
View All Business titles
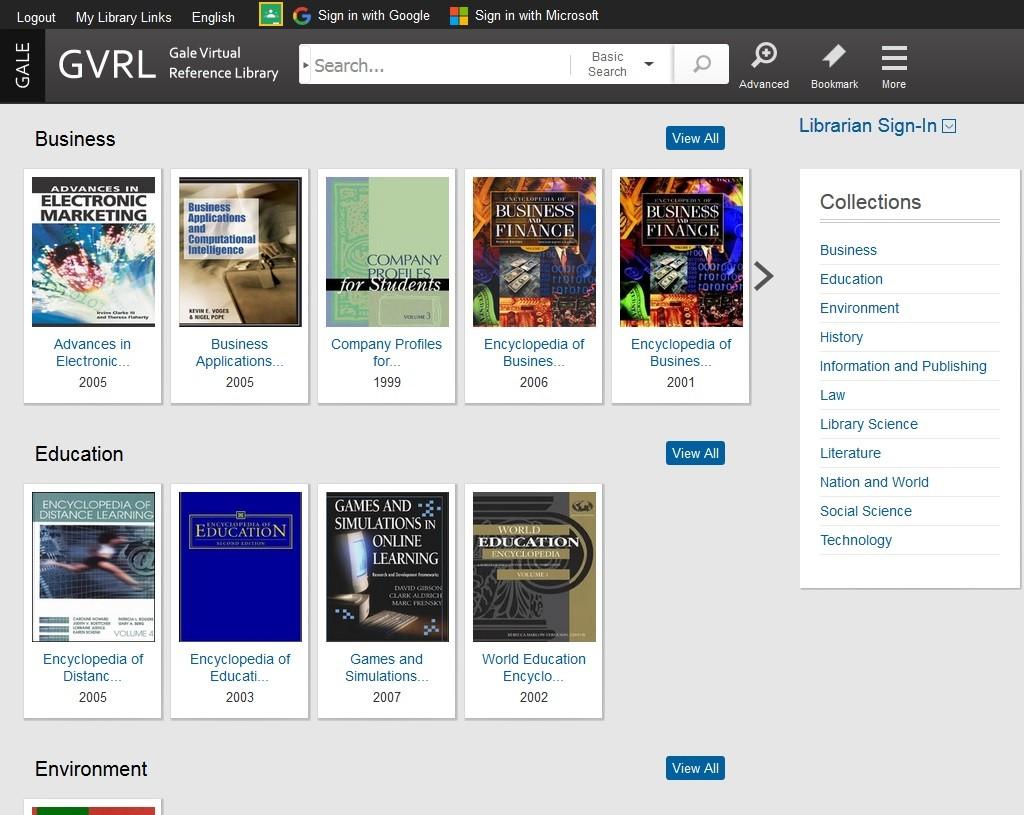[x=695, y=138]
